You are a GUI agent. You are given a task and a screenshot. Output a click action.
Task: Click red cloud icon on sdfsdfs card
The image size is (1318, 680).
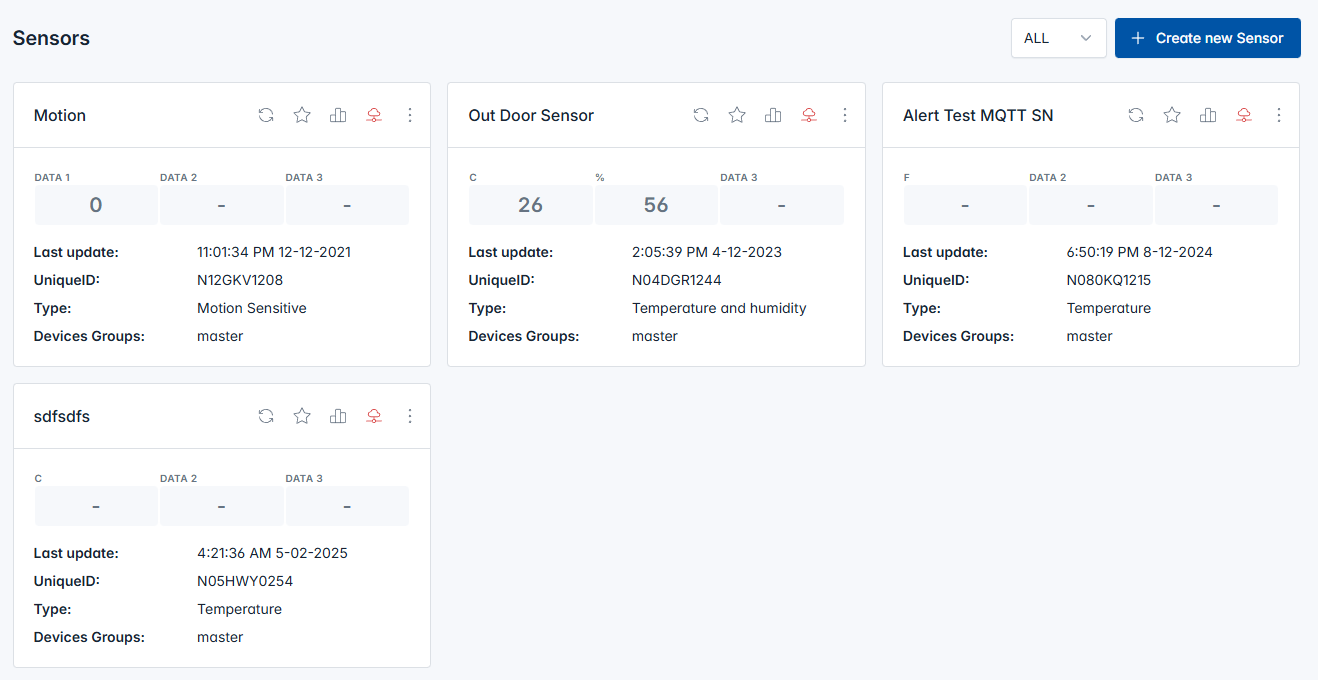374,416
